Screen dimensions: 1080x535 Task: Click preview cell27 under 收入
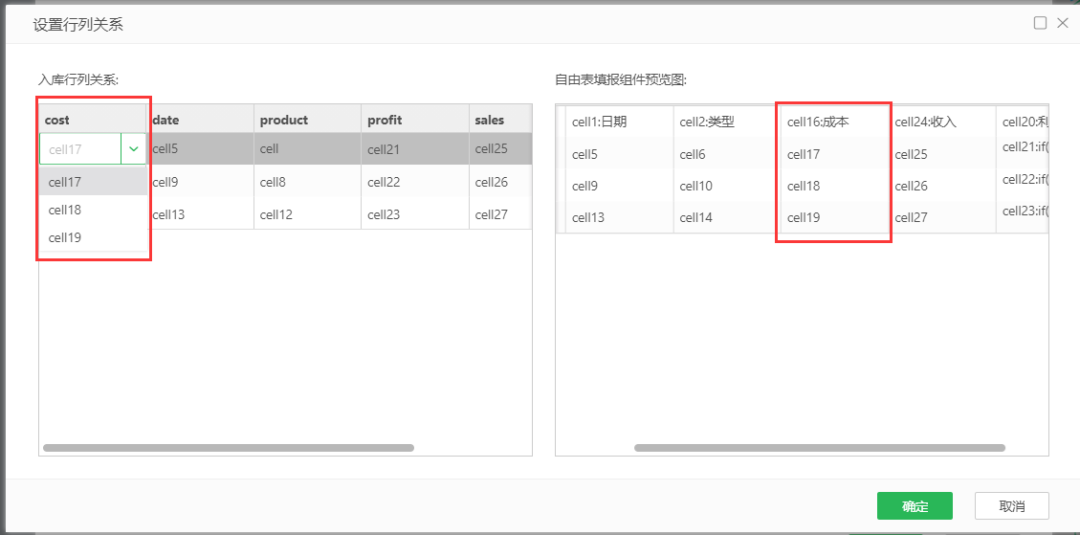[x=942, y=218]
